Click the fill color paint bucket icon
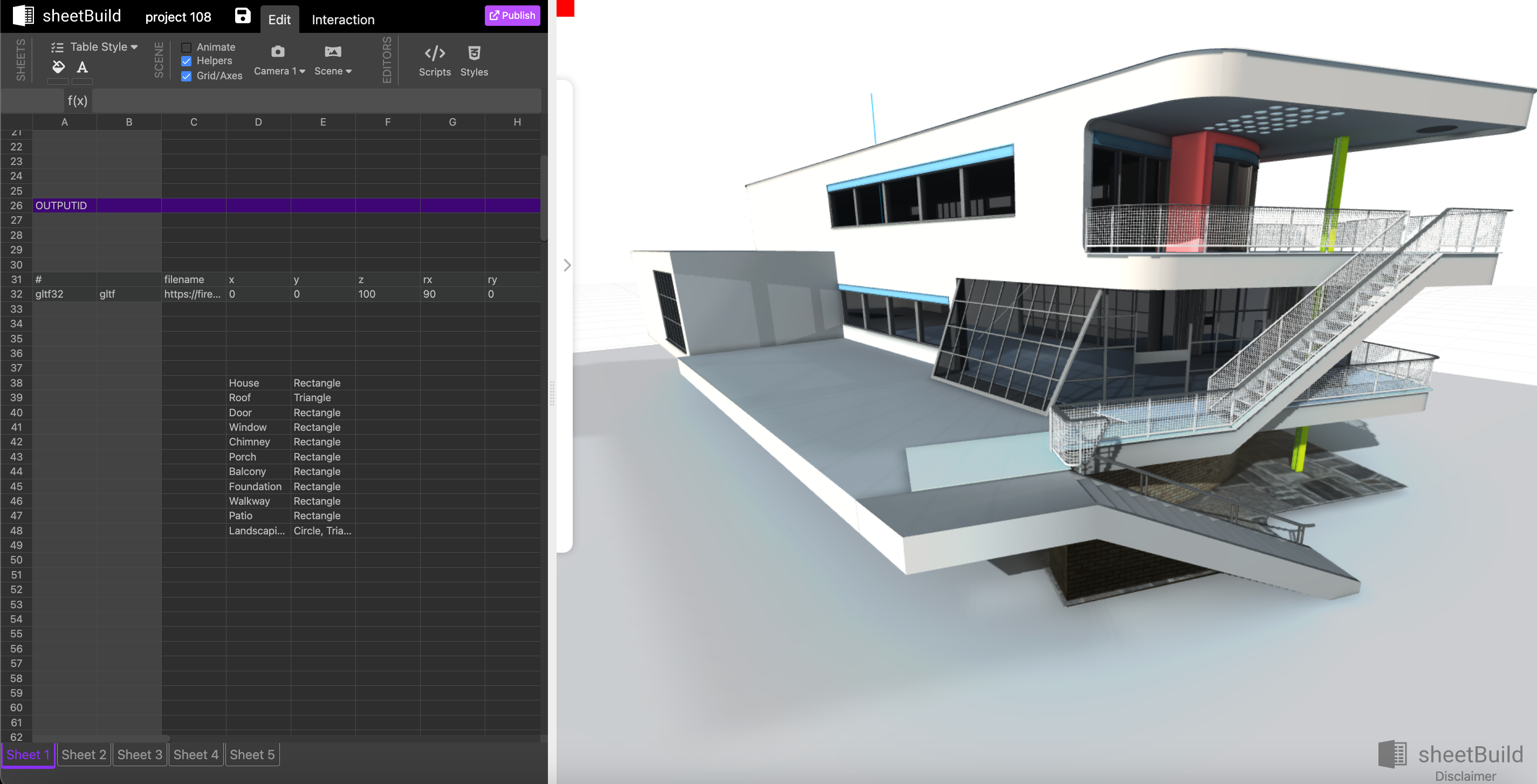1537x784 pixels. click(58, 66)
